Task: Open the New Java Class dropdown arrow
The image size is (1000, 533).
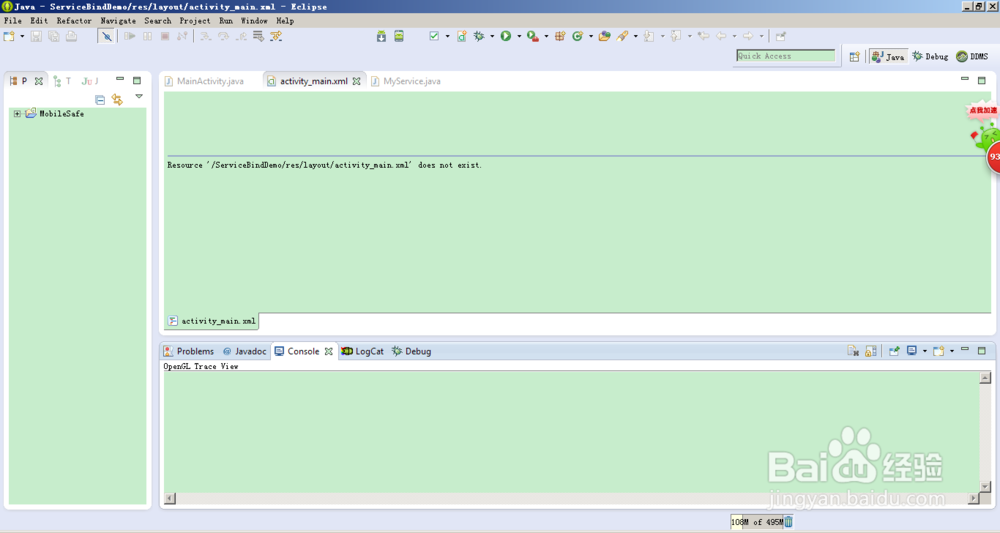Action: (591, 36)
